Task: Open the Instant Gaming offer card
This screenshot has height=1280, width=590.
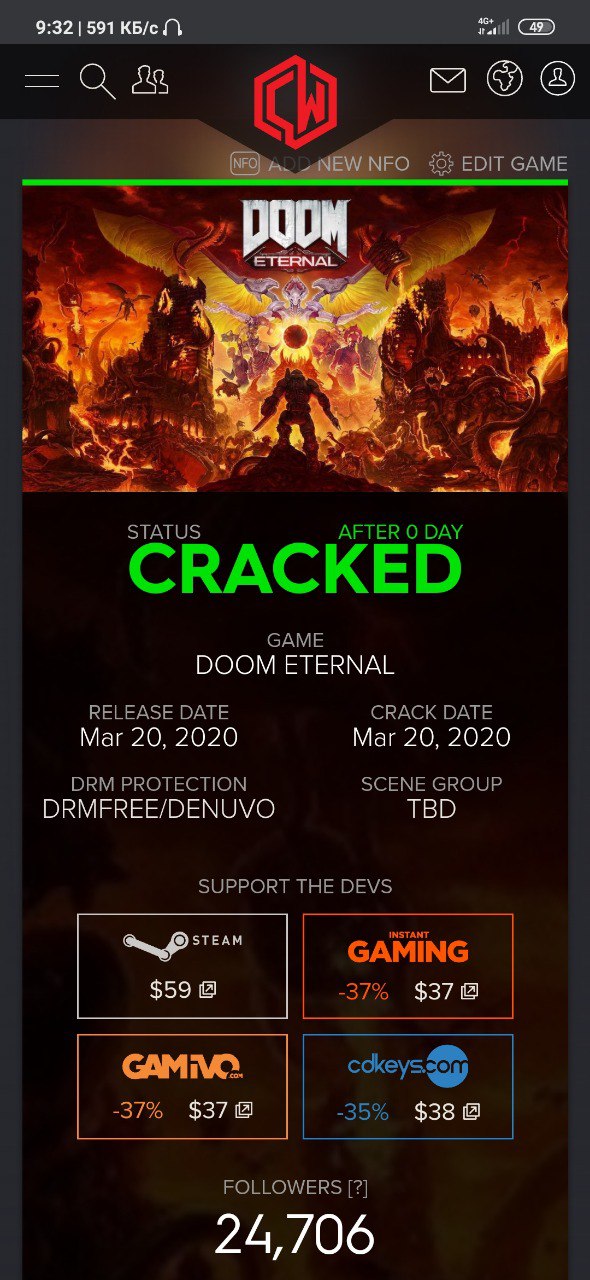Action: click(x=408, y=966)
